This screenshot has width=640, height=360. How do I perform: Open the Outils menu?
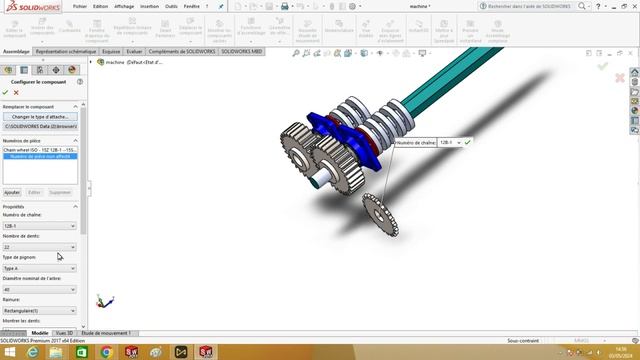pyautogui.click(x=171, y=6)
